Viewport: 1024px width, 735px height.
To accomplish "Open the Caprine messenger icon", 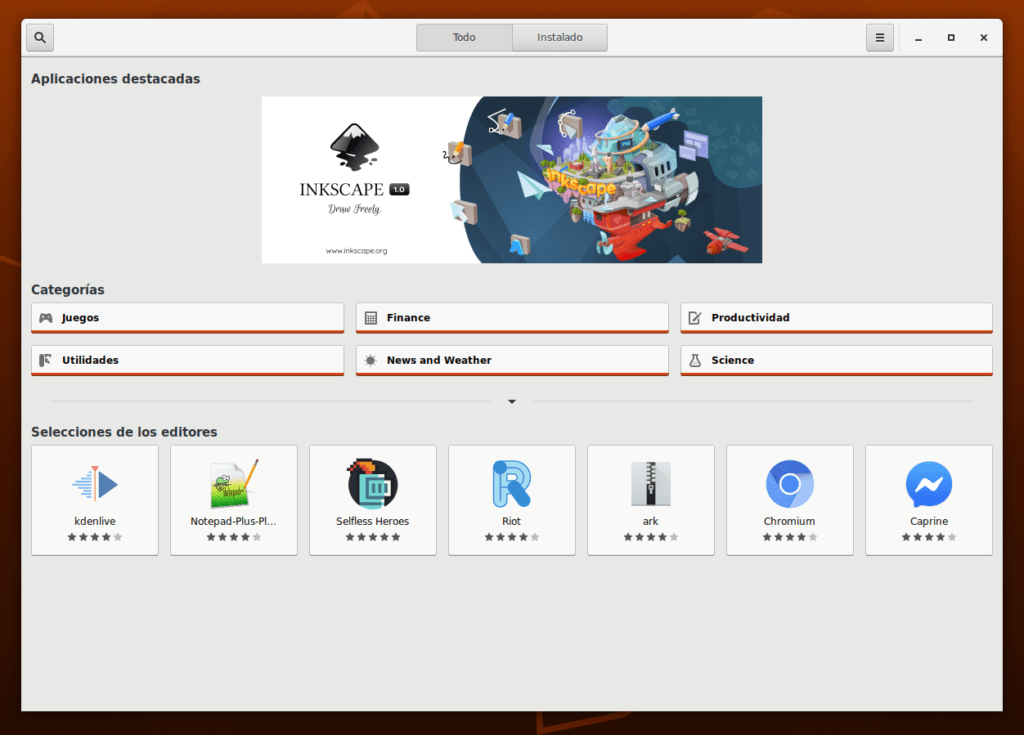I will click(929, 485).
